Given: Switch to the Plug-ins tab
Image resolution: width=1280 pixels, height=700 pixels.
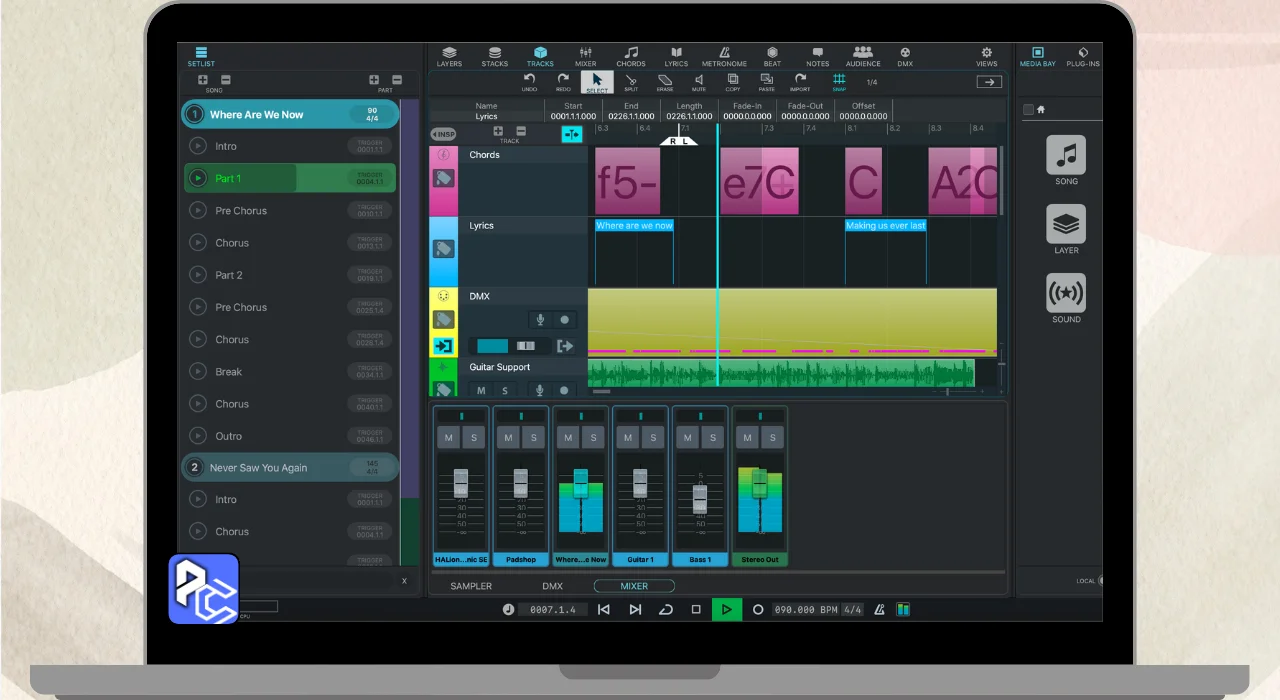Looking at the screenshot, I should click(1083, 56).
